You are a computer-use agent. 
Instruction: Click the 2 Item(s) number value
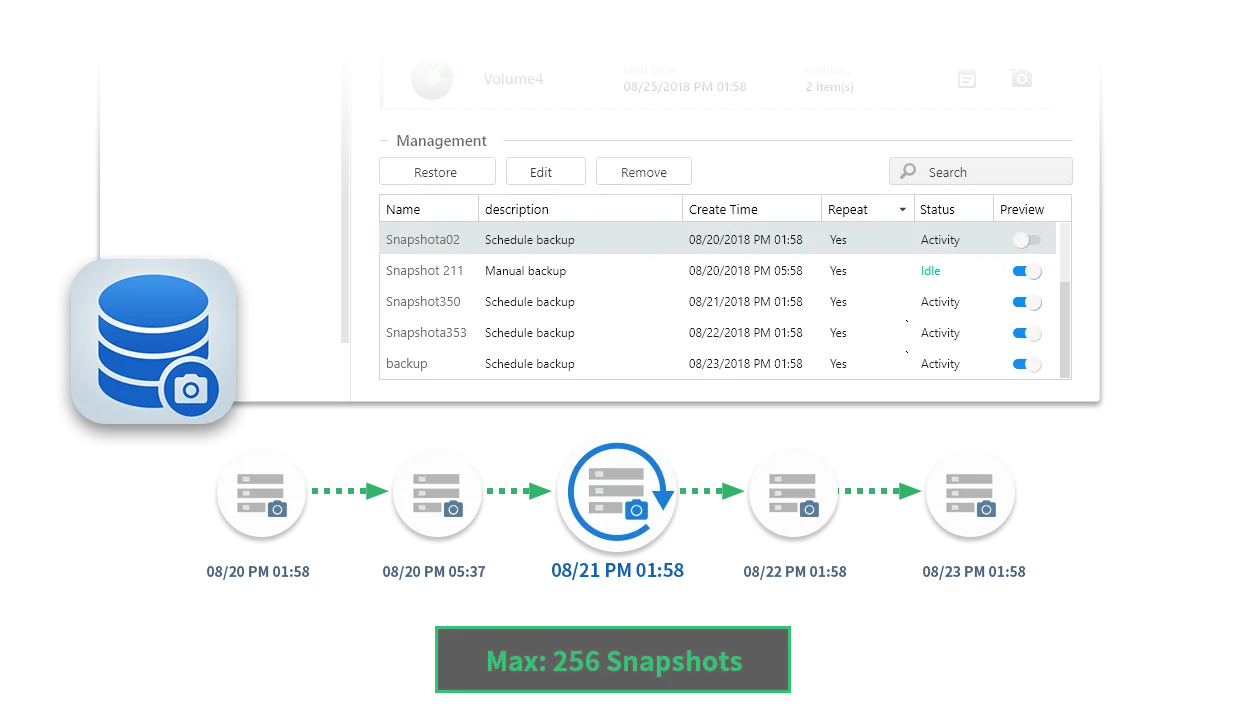coord(829,87)
